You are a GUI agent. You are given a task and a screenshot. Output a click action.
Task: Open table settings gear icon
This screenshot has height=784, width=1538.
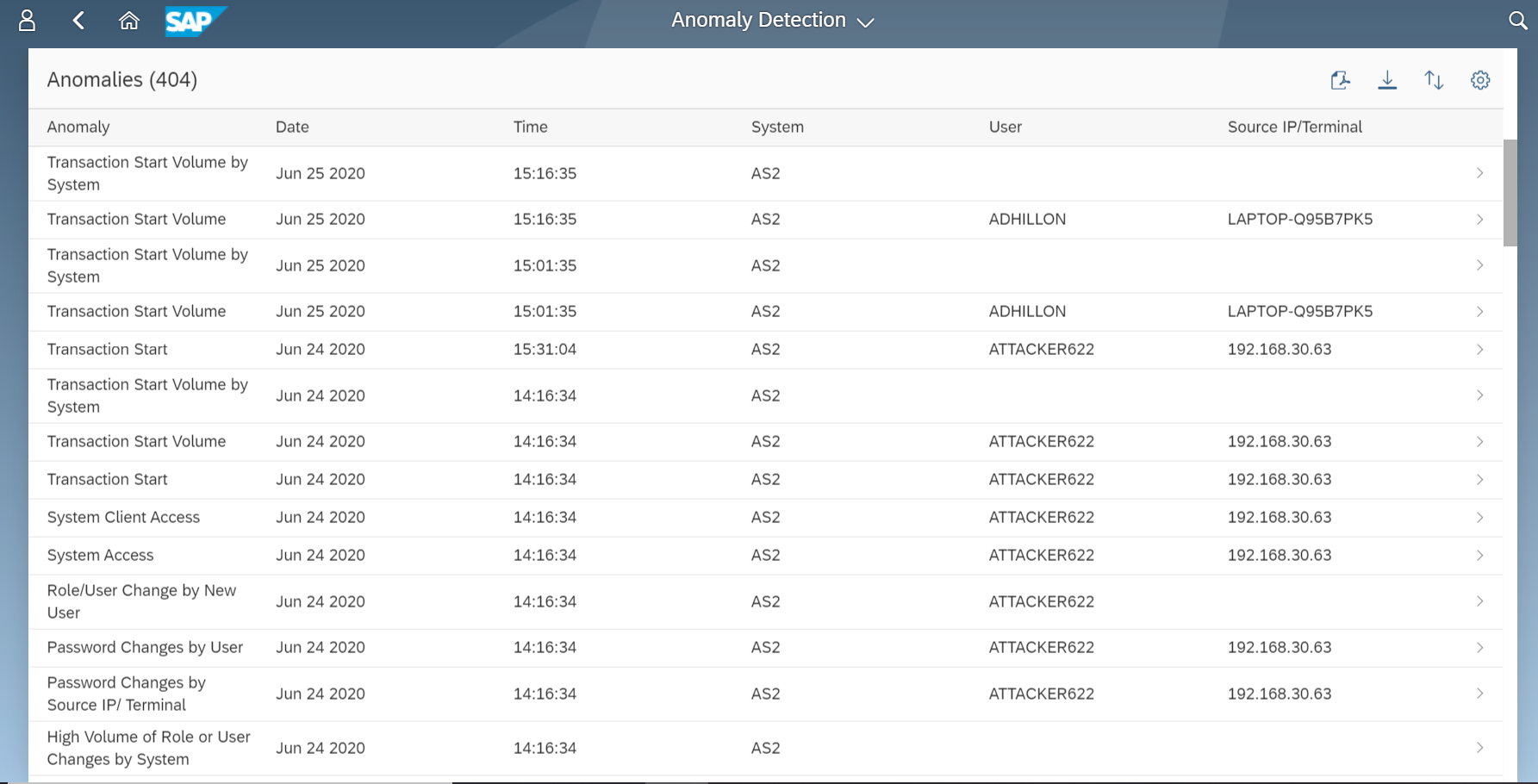pyautogui.click(x=1480, y=80)
